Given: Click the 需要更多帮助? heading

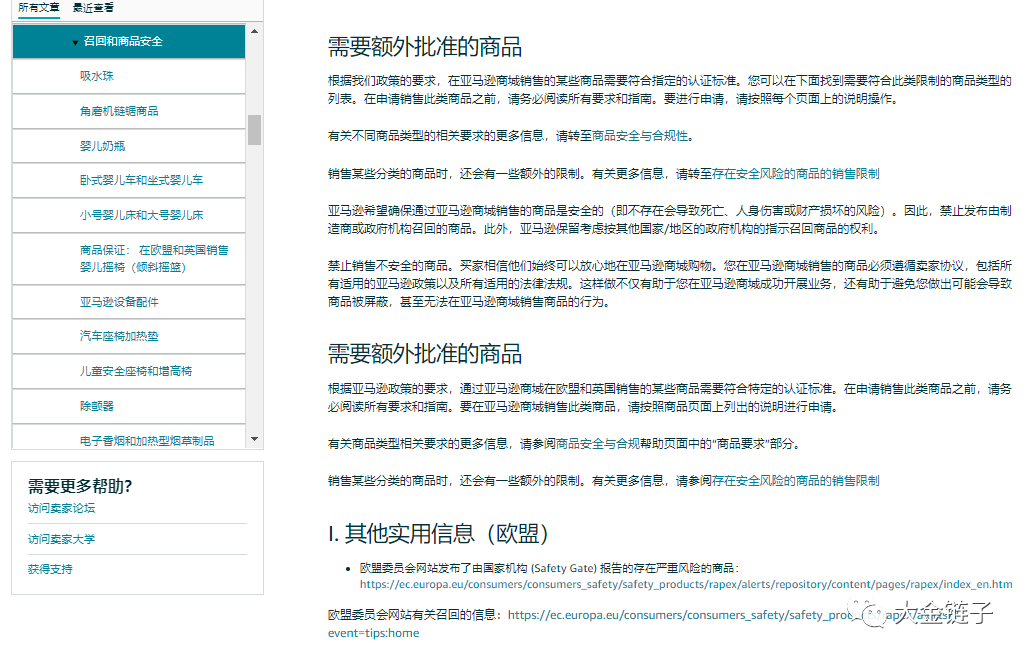Looking at the screenshot, I should tap(80, 486).
